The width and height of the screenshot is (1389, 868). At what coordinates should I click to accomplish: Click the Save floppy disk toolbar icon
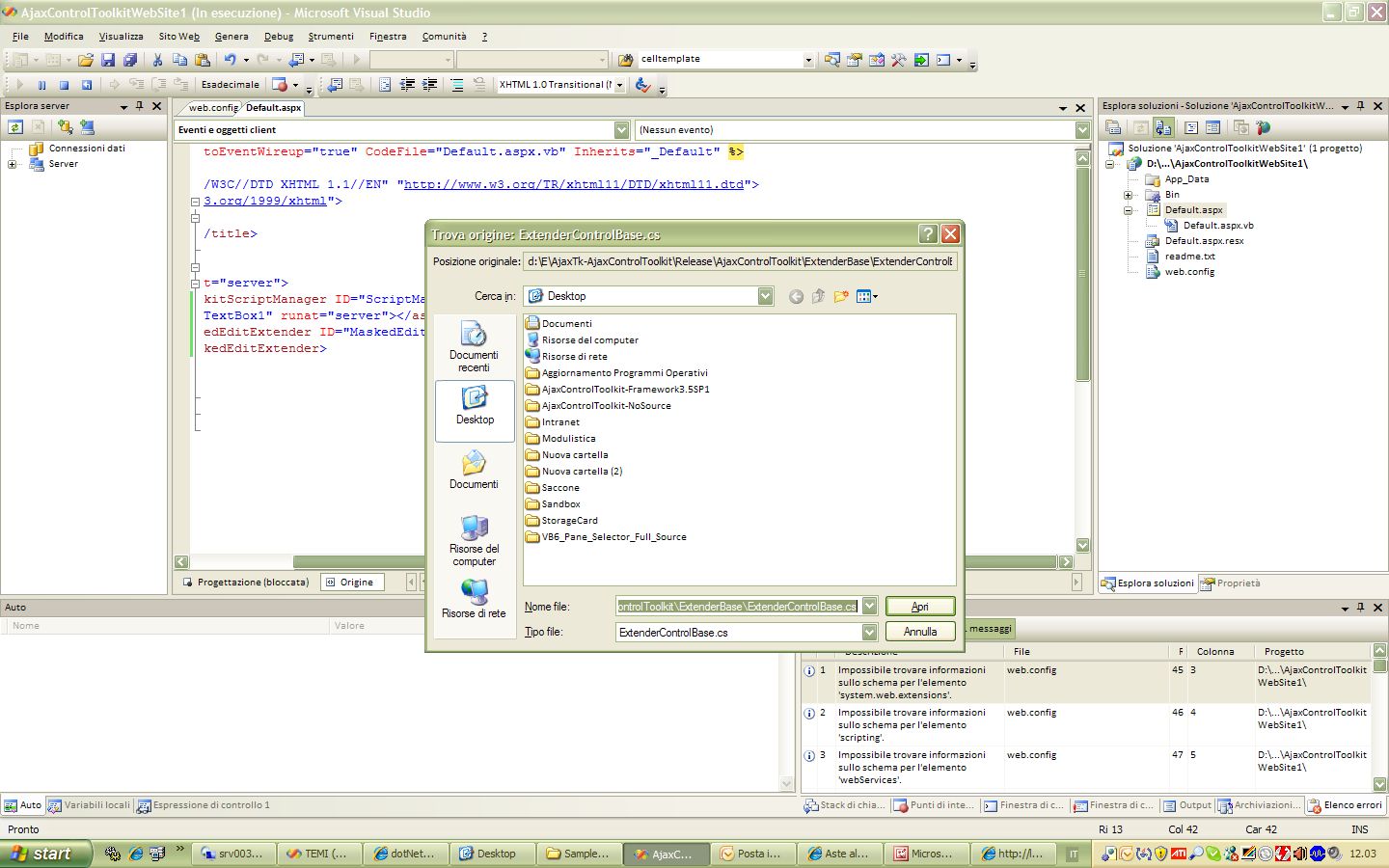108,60
